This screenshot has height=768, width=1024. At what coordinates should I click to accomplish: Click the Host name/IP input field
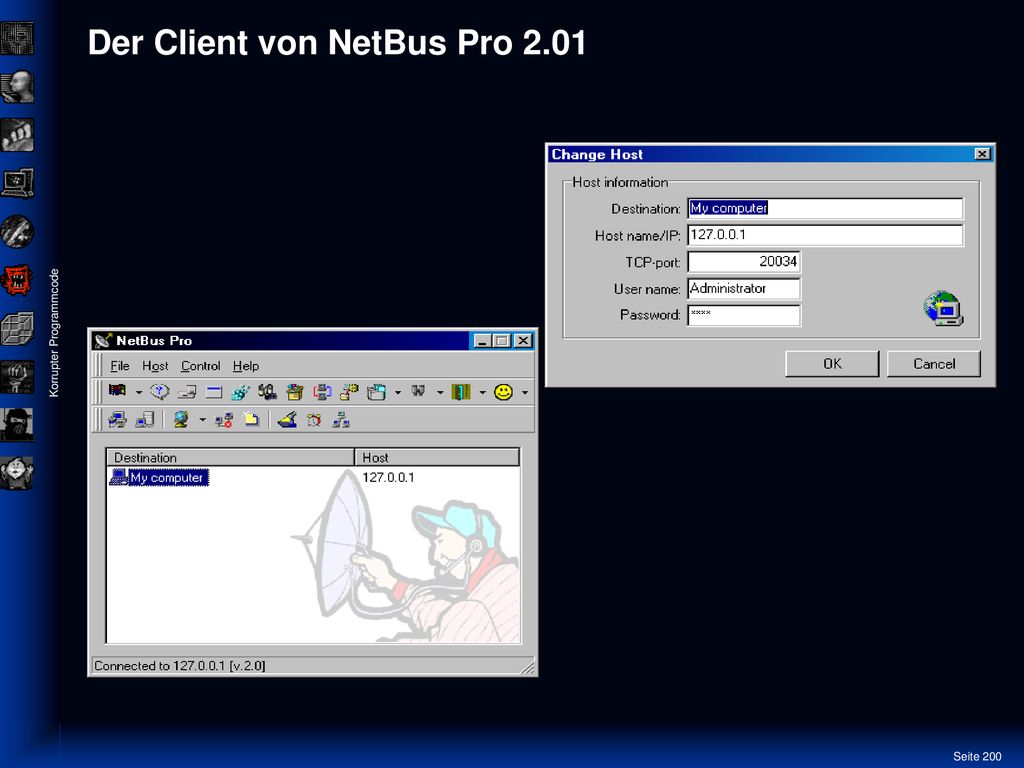point(825,235)
